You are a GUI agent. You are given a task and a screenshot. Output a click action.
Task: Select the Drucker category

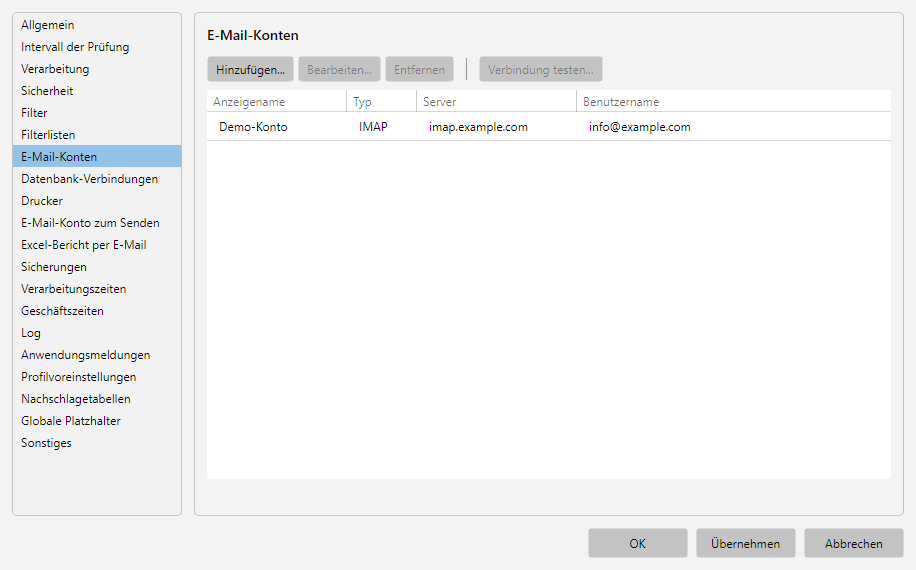(97, 201)
